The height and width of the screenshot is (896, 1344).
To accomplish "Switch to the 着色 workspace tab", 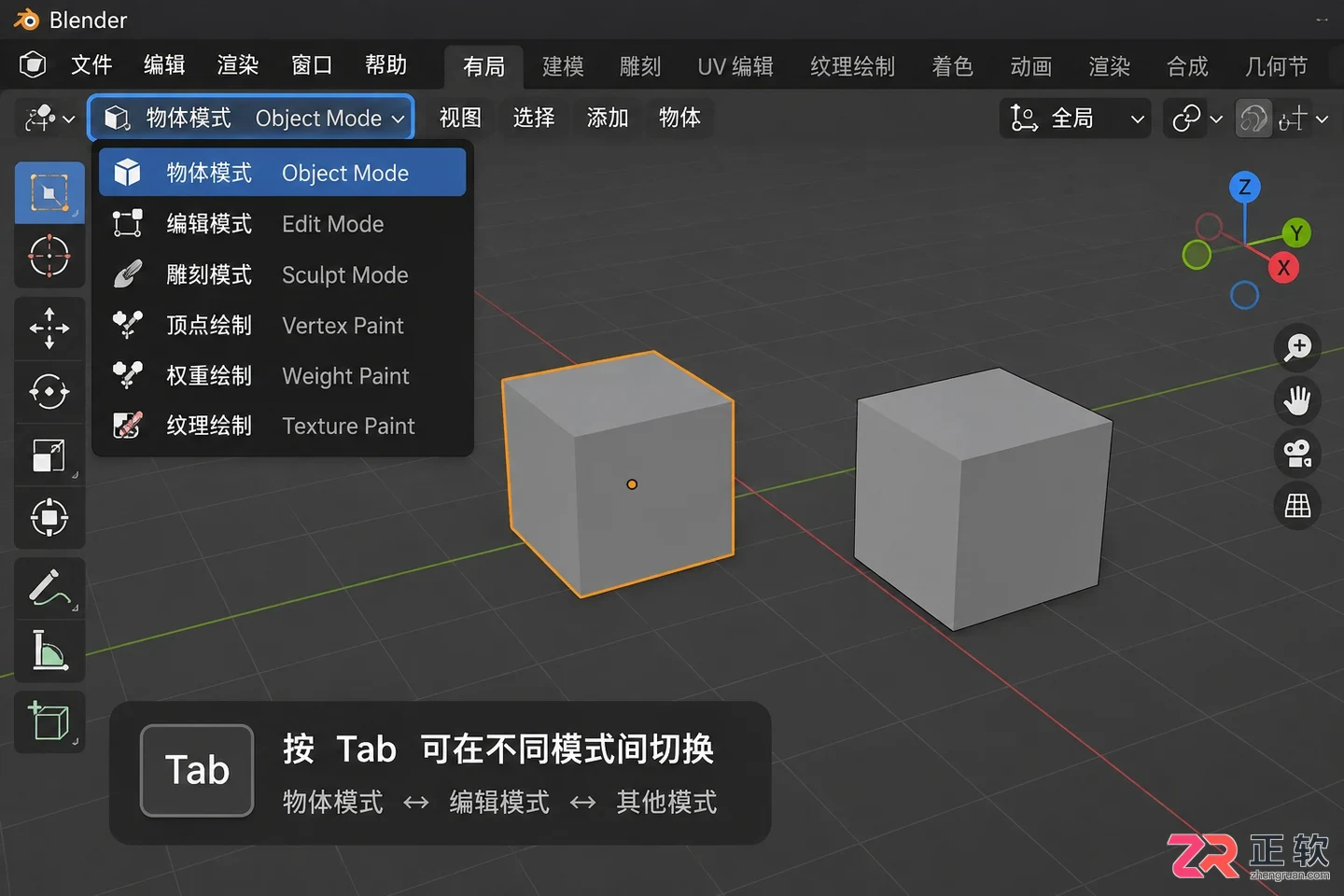I will tap(952, 66).
